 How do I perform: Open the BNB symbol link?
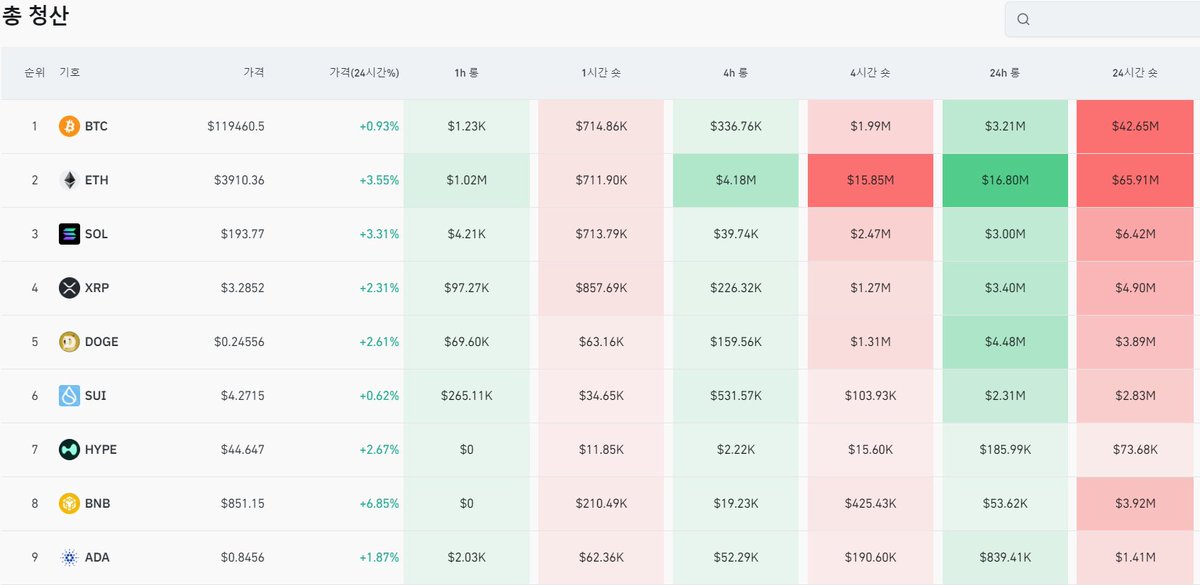pyautogui.click(x=97, y=504)
